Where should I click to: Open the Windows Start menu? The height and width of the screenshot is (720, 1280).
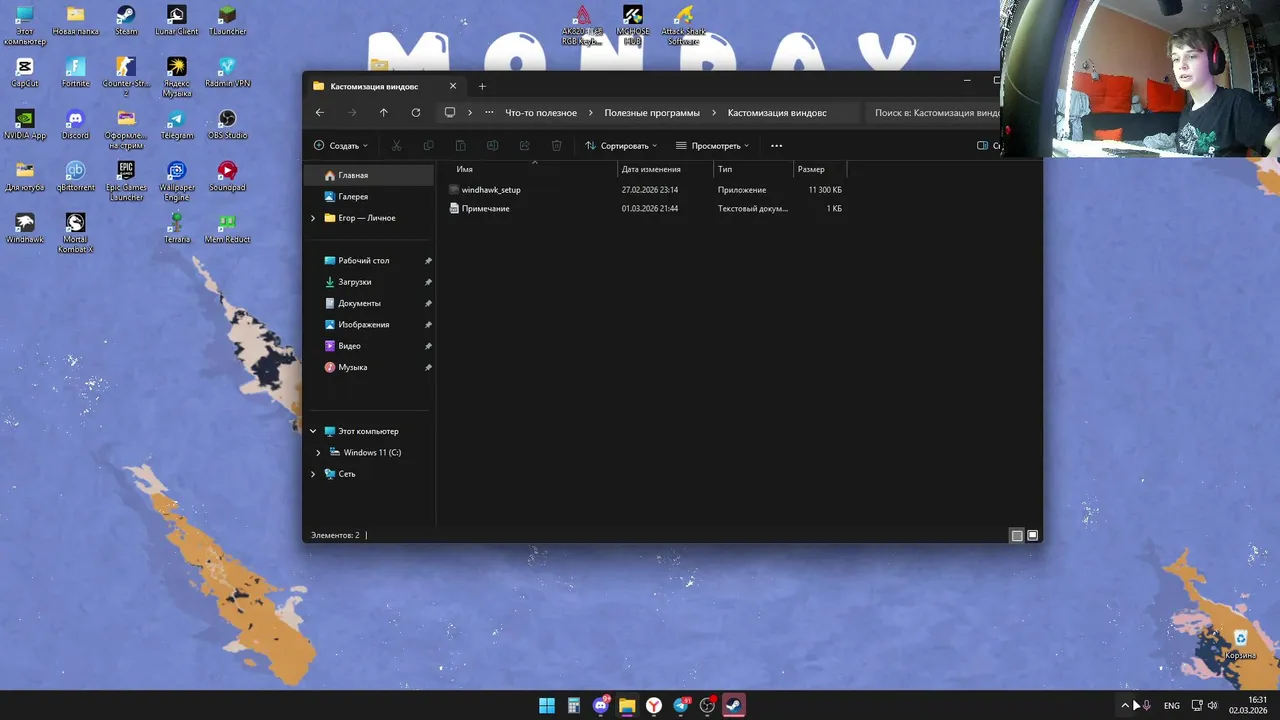(547, 705)
